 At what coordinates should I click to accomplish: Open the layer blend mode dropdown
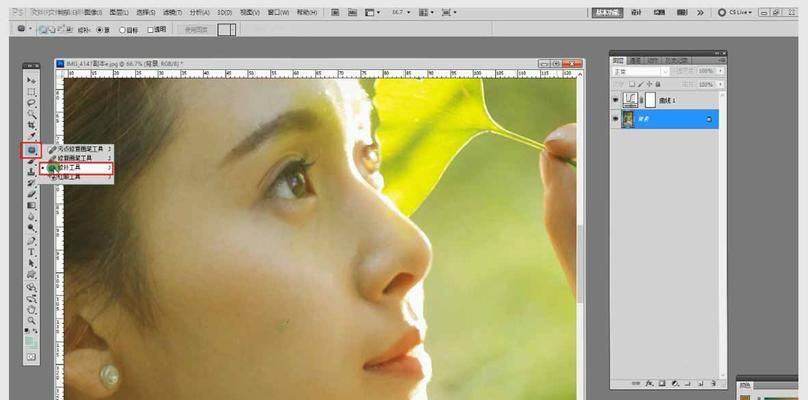[640, 72]
